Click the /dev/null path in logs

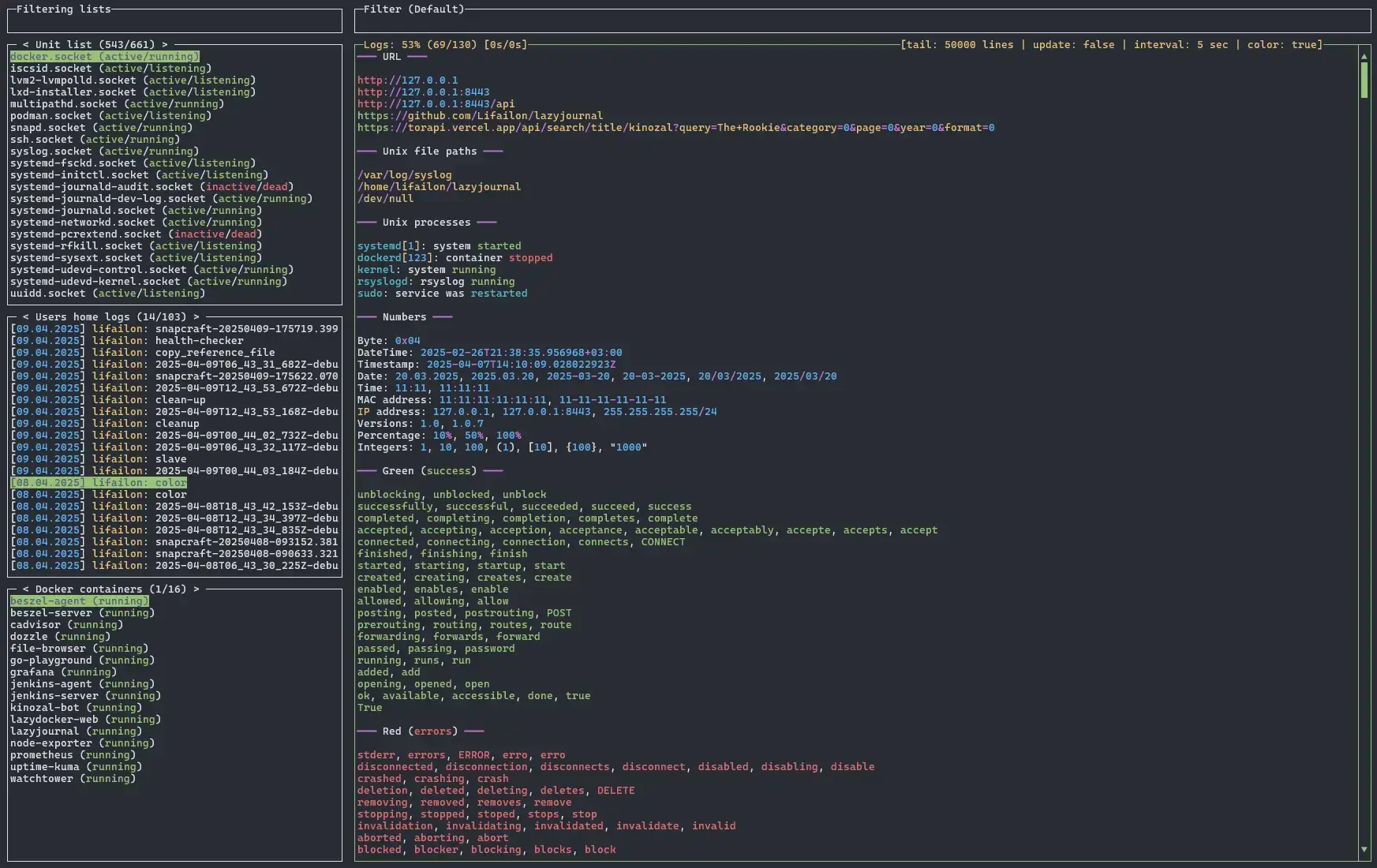(386, 199)
